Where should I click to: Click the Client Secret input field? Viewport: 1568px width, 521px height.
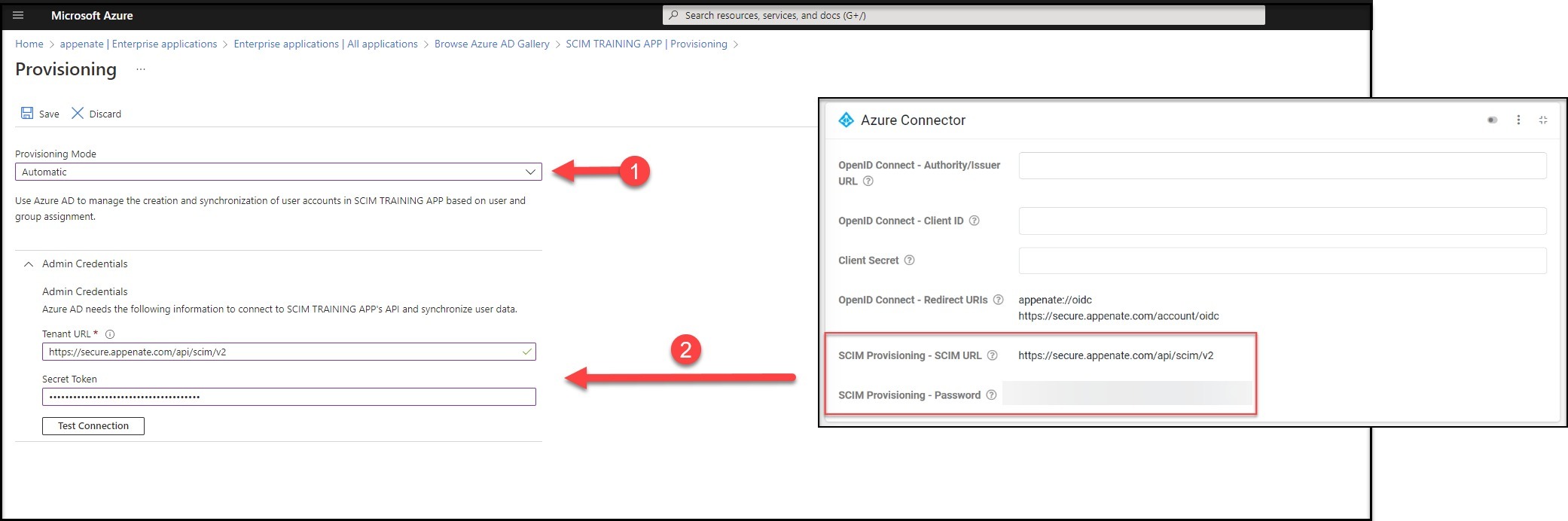tap(1283, 260)
